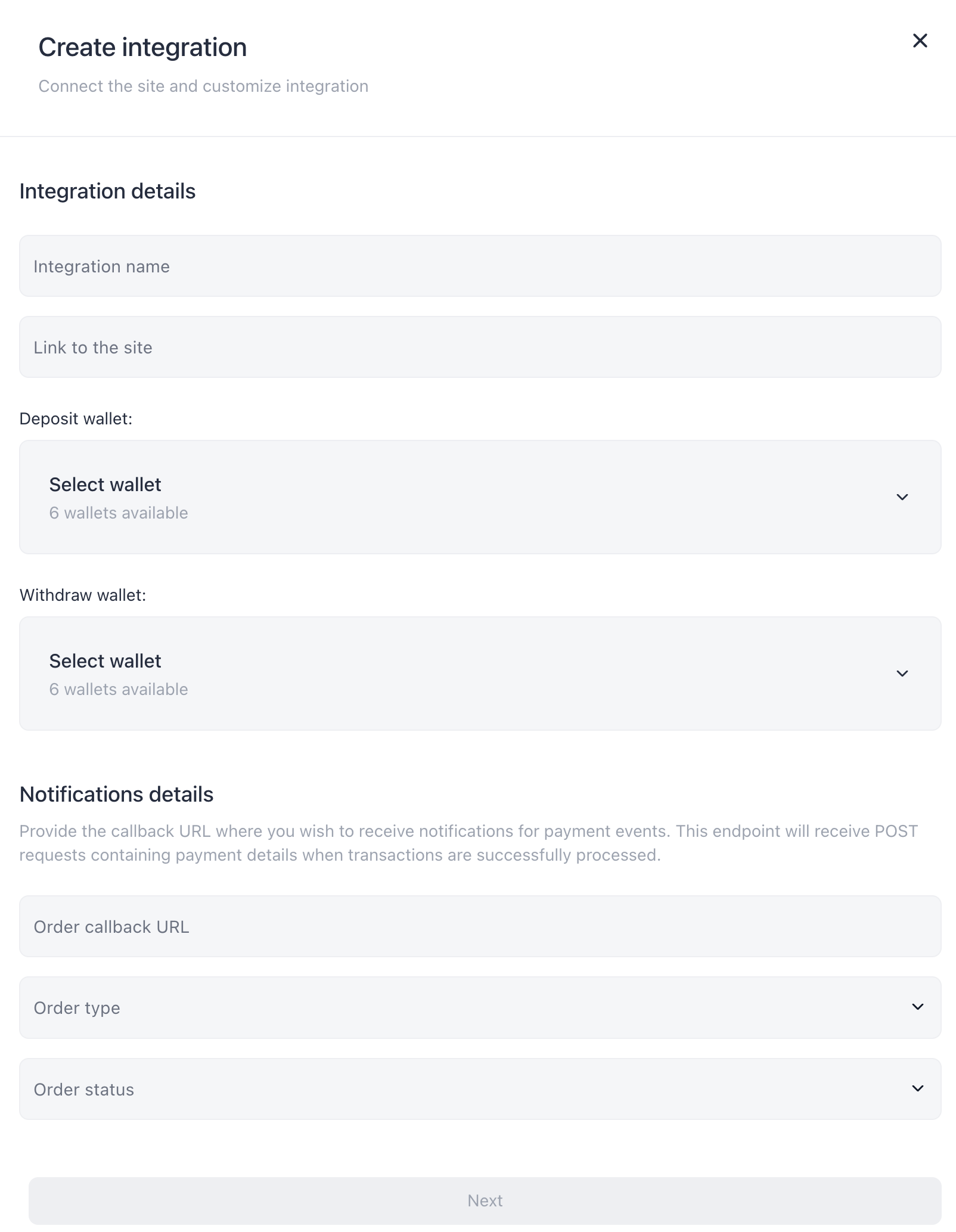Viewport: 956px width, 1232px height.
Task: Click the Order type chevron icon
Action: 917,1007
